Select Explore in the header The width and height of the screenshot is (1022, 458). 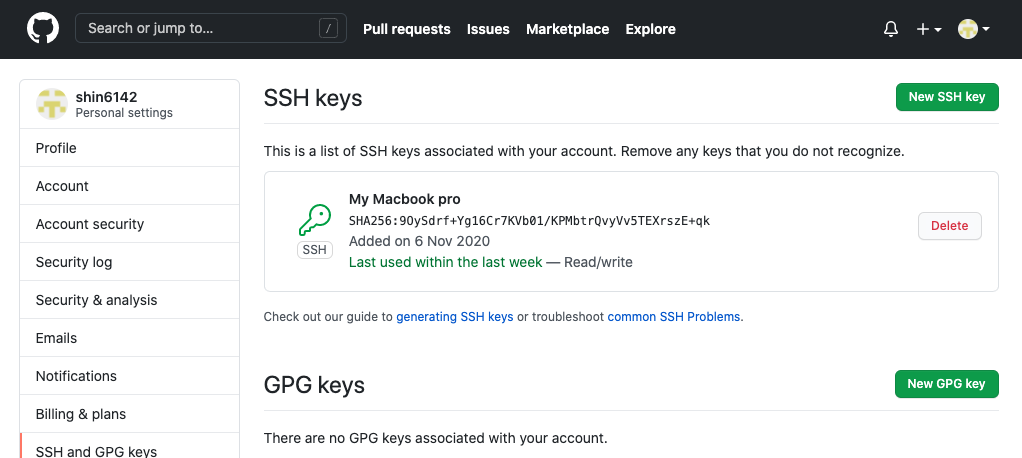[651, 29]
